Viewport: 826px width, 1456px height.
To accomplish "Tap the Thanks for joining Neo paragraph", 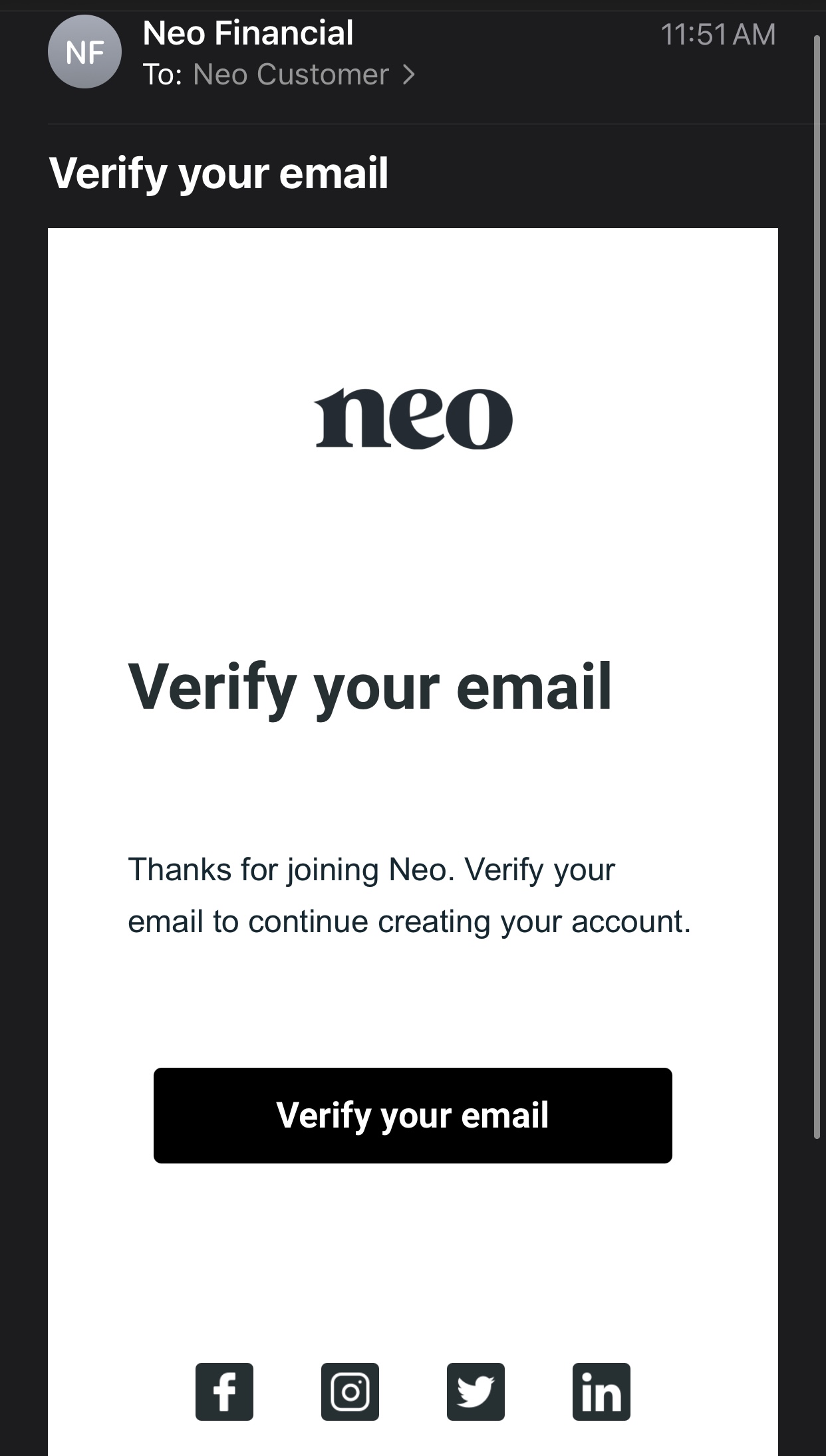I will point(410,896).
